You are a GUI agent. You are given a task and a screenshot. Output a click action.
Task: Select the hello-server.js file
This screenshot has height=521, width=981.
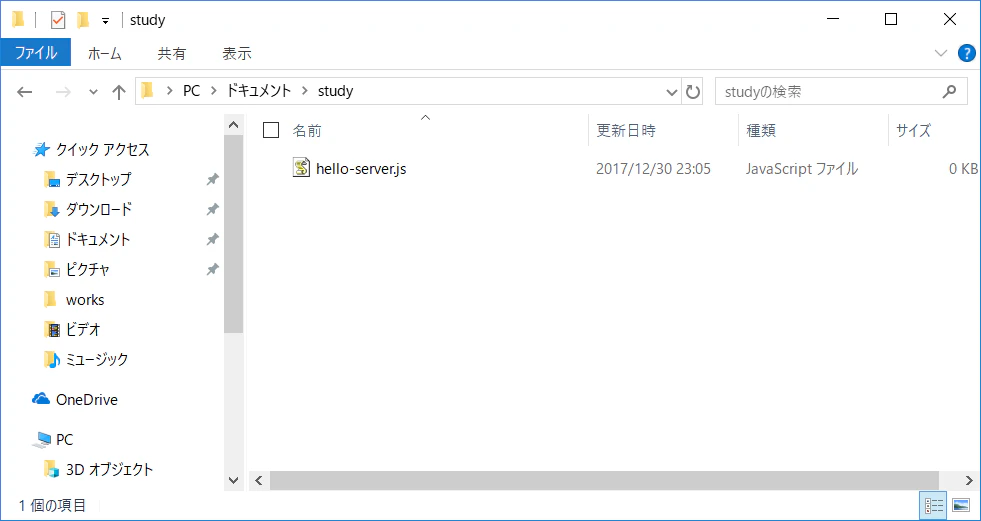tap(361, 168)
